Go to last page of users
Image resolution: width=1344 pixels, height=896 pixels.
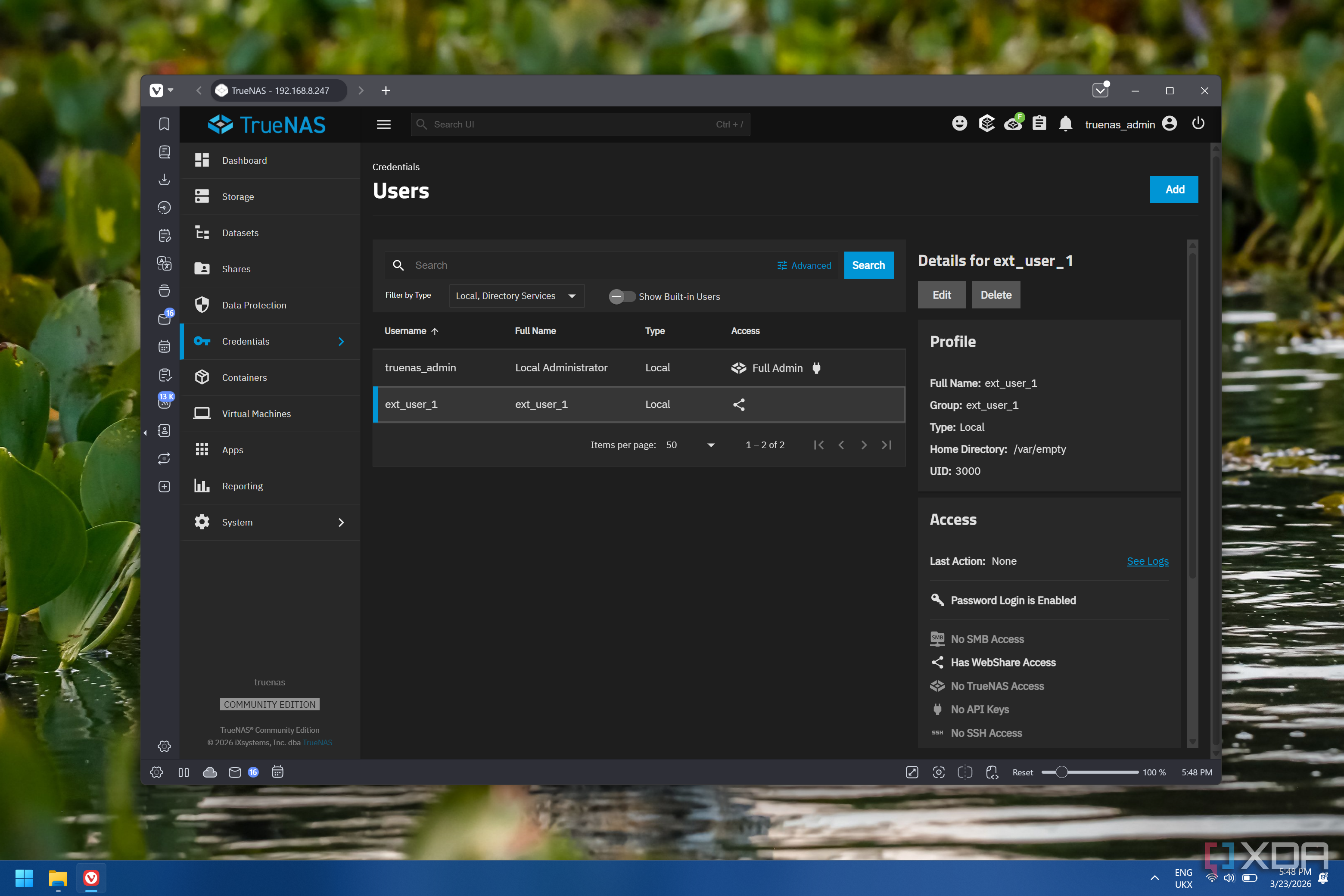click(x=886, y=445)
